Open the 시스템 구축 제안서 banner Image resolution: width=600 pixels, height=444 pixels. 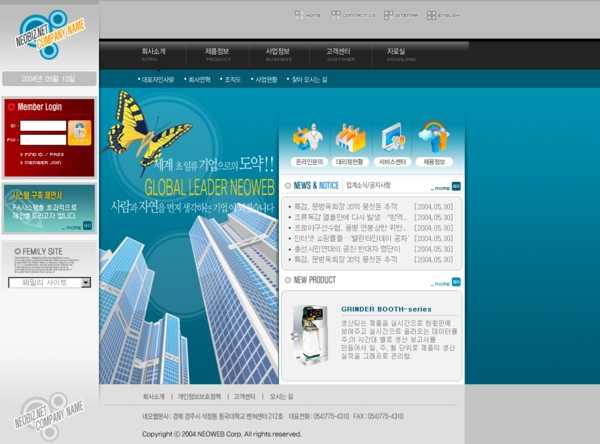49,209
